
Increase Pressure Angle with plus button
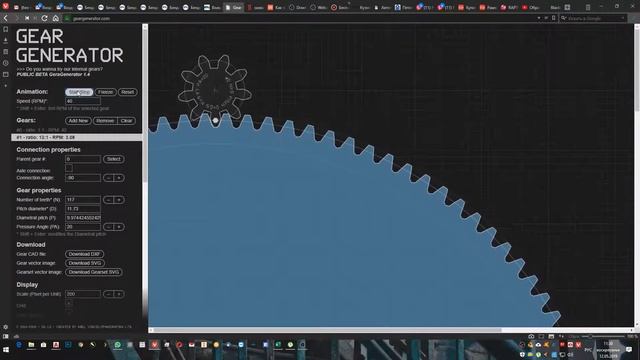coord(119,227)
